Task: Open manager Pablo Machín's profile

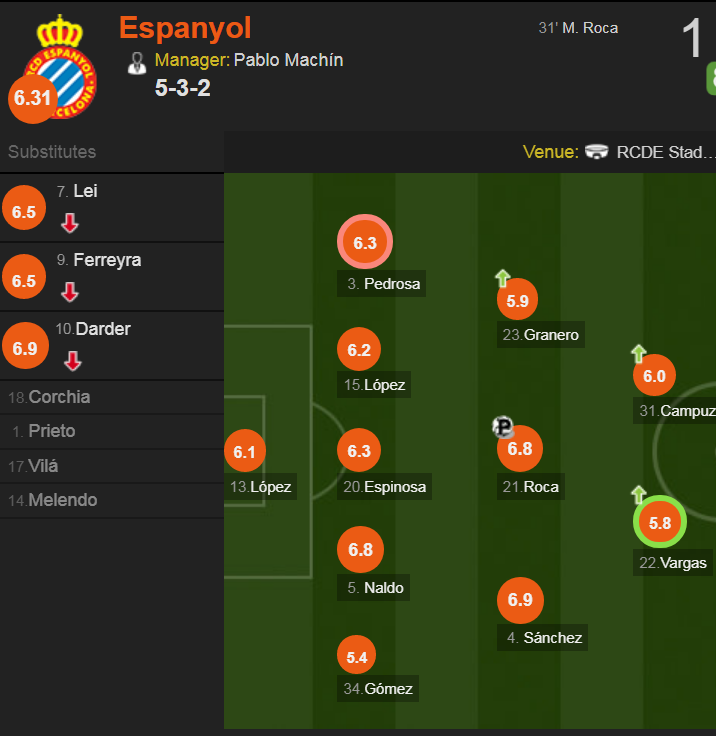Action: pos(288,60)
